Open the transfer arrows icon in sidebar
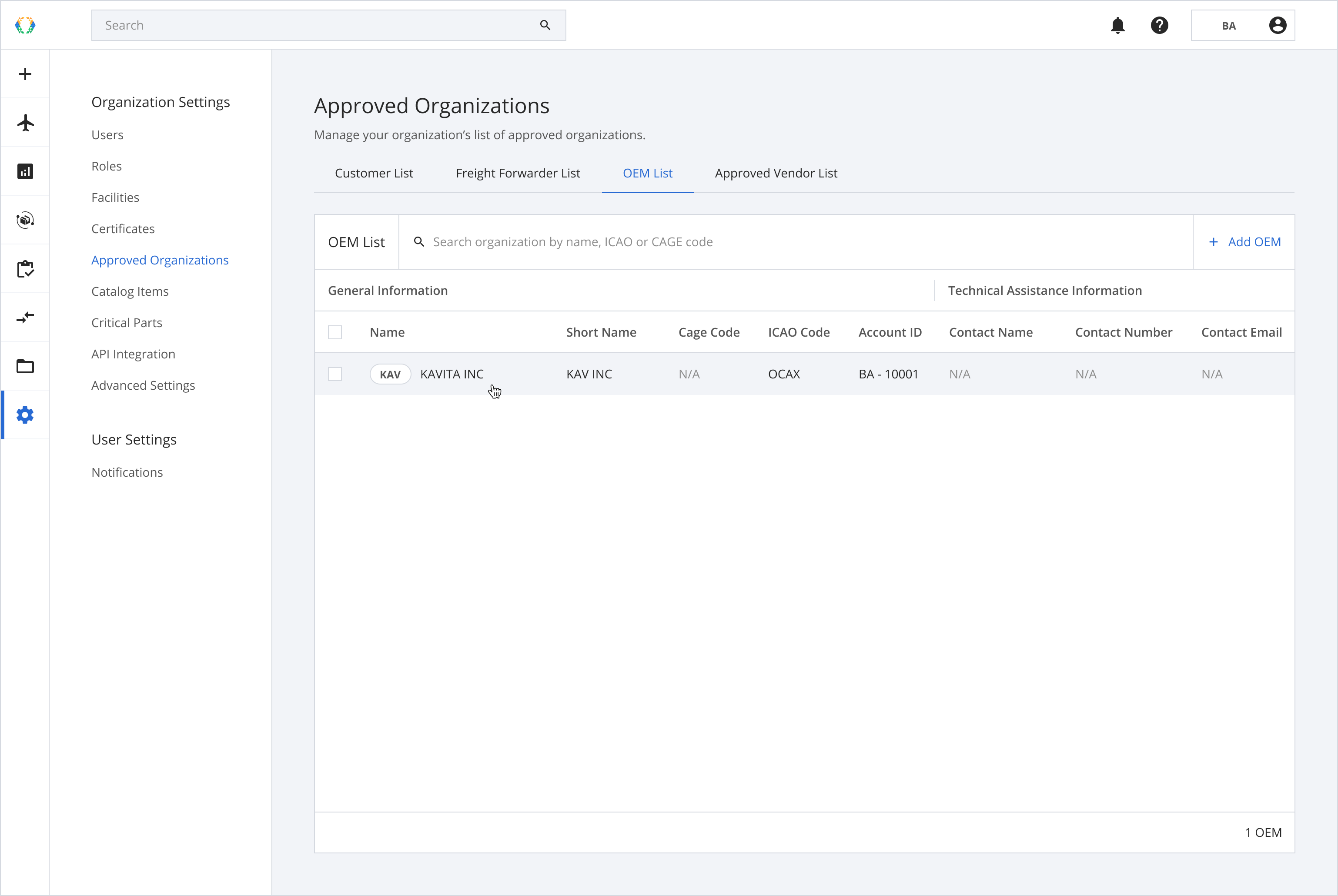Viewport: 1338px width, 896px height. pos(25,317)
